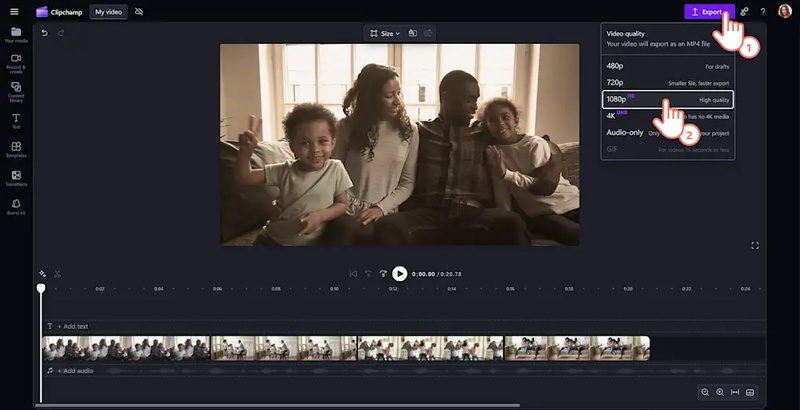
Task: Toggle fullscreen preview mode
Action: coord(755,245)
